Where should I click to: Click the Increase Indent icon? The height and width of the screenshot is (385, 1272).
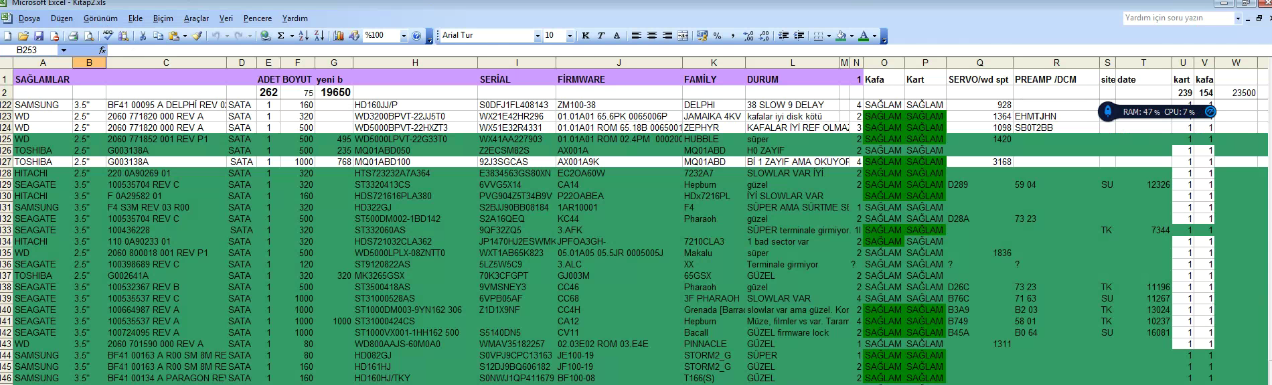coord(799,35)
